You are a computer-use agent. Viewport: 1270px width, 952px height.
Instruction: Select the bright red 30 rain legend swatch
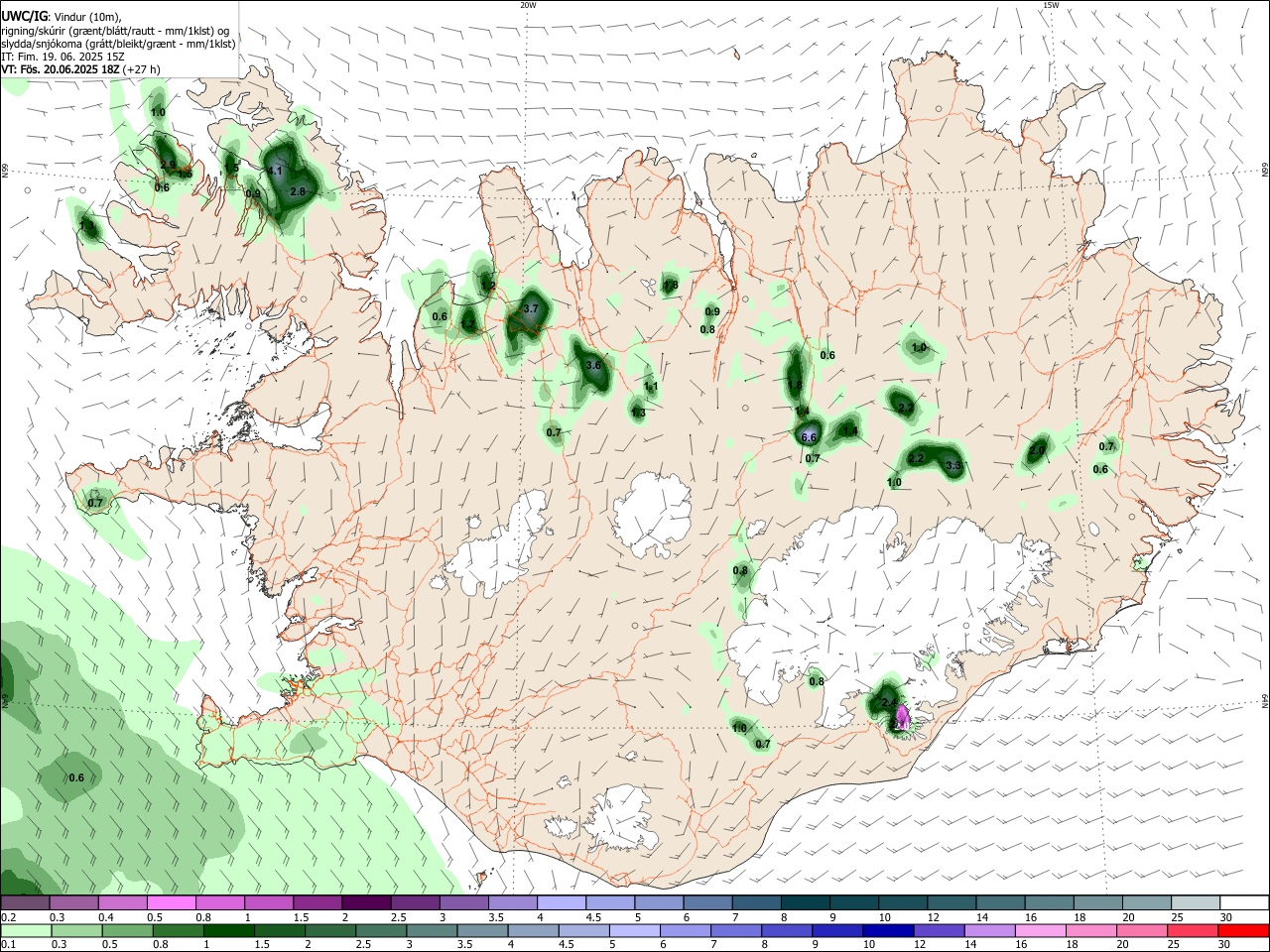pyautogui.click(x=1244, y=930)
